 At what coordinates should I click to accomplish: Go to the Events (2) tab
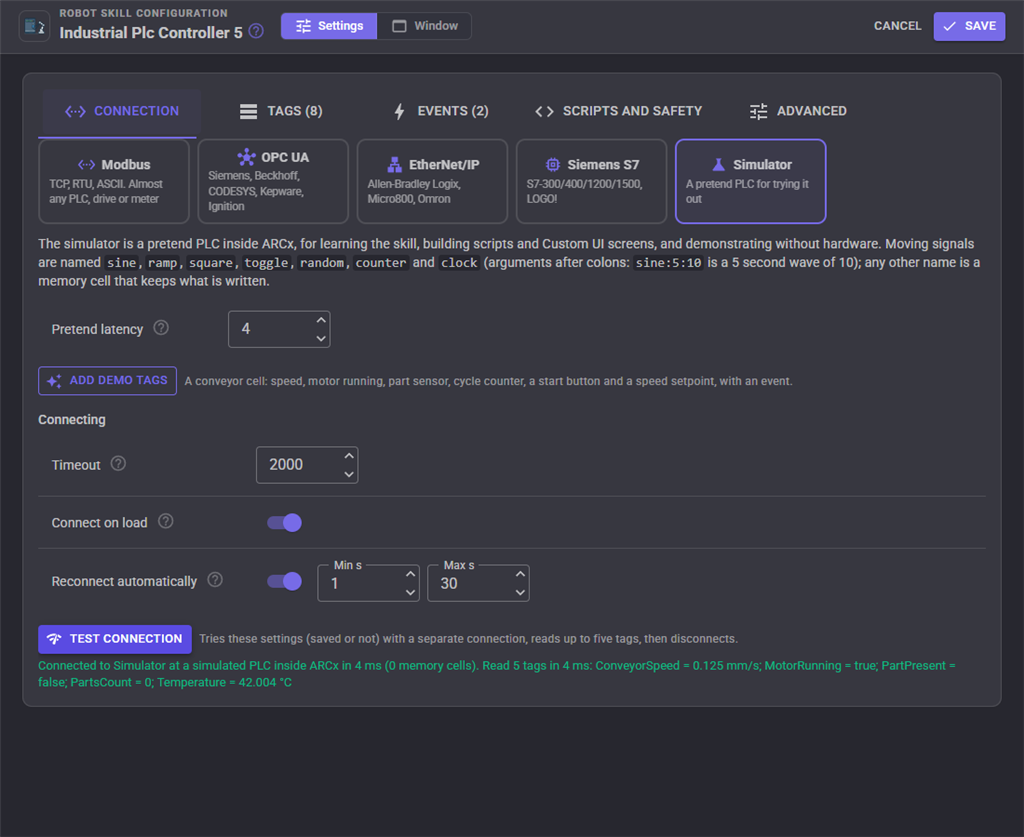[x=441, y=112]
